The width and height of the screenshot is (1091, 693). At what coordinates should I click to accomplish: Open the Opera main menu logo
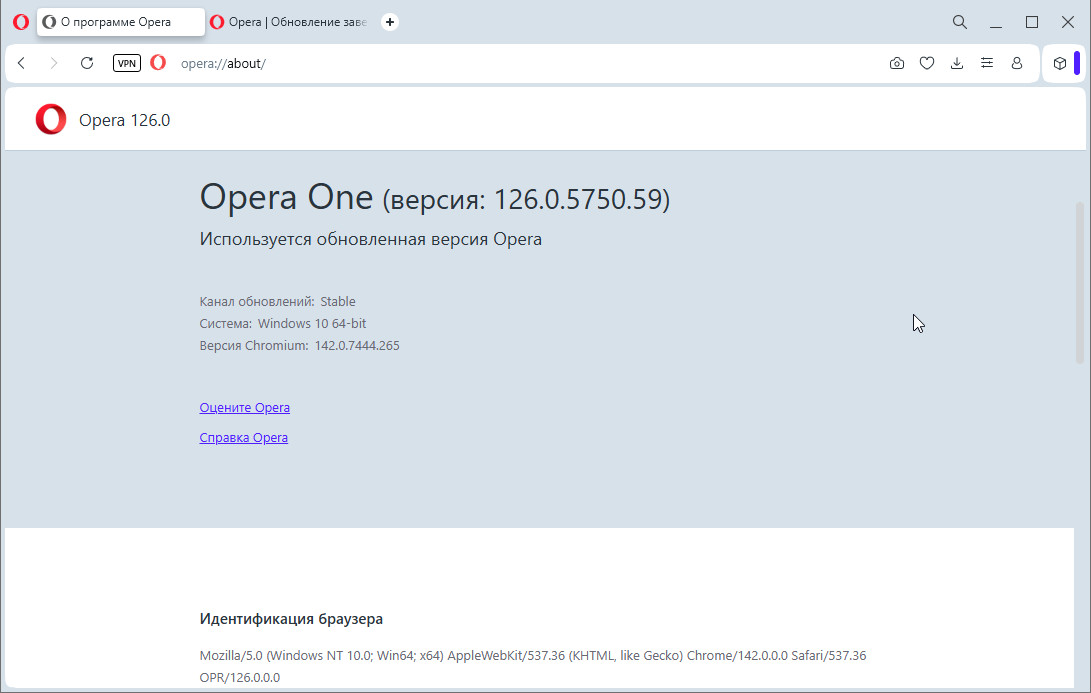pos(21,22)
